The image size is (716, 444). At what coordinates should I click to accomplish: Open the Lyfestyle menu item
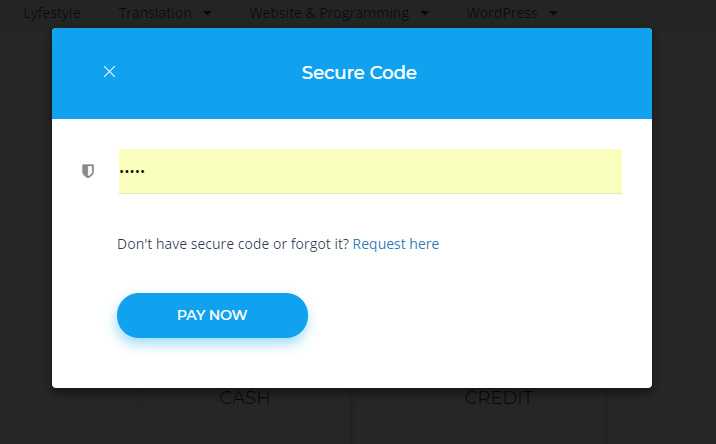[52, 14]
